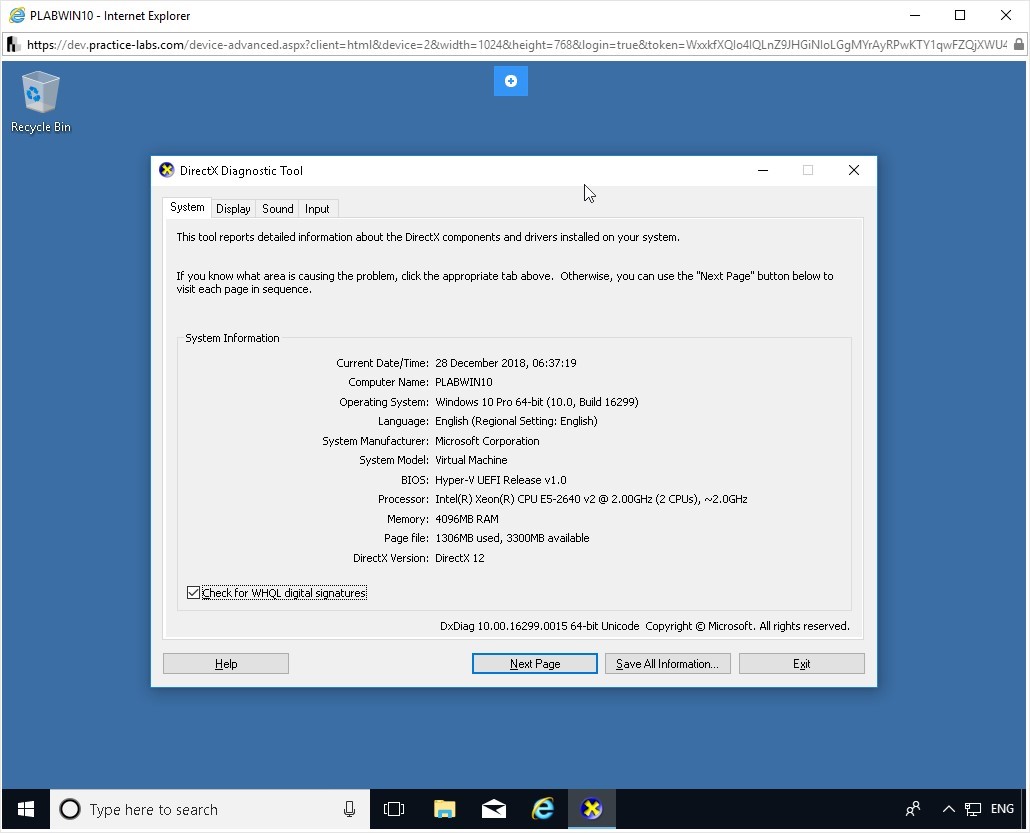1030x833 pixels.
Task: Click Save All Information button
Action: (667, 664)
